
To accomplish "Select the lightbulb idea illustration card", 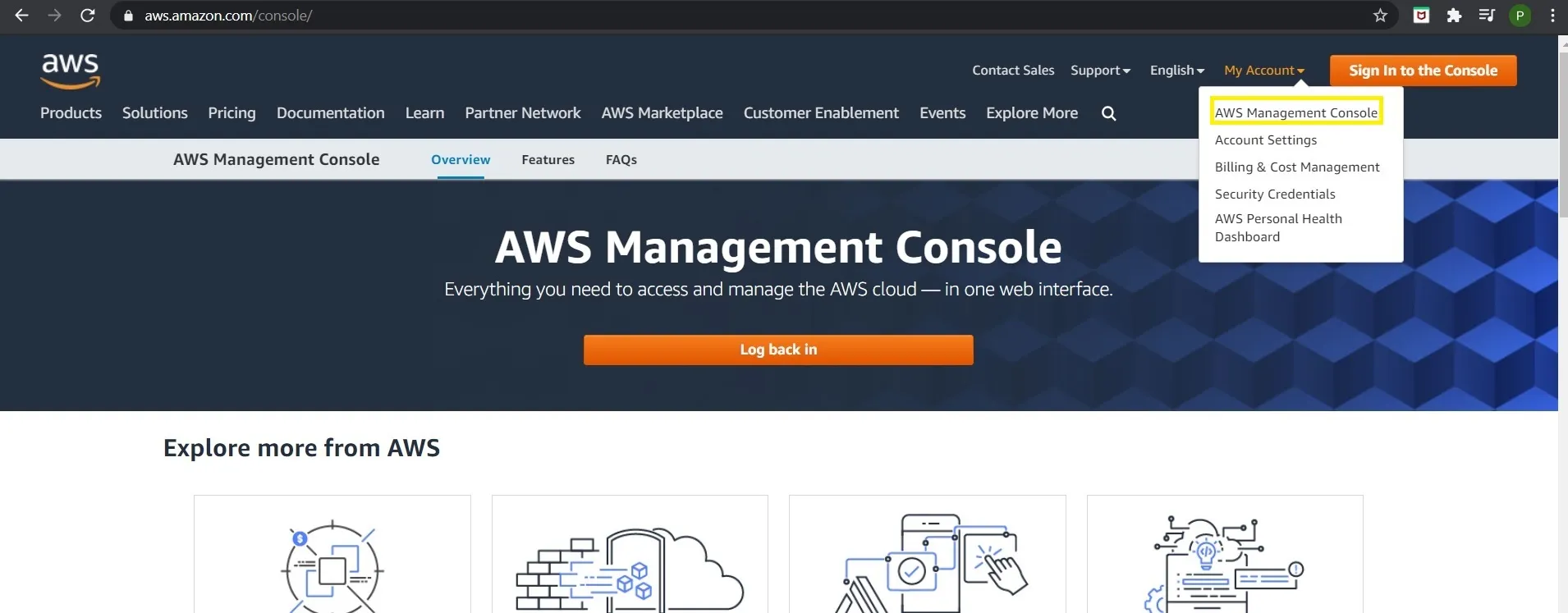I will point(1225,554).
